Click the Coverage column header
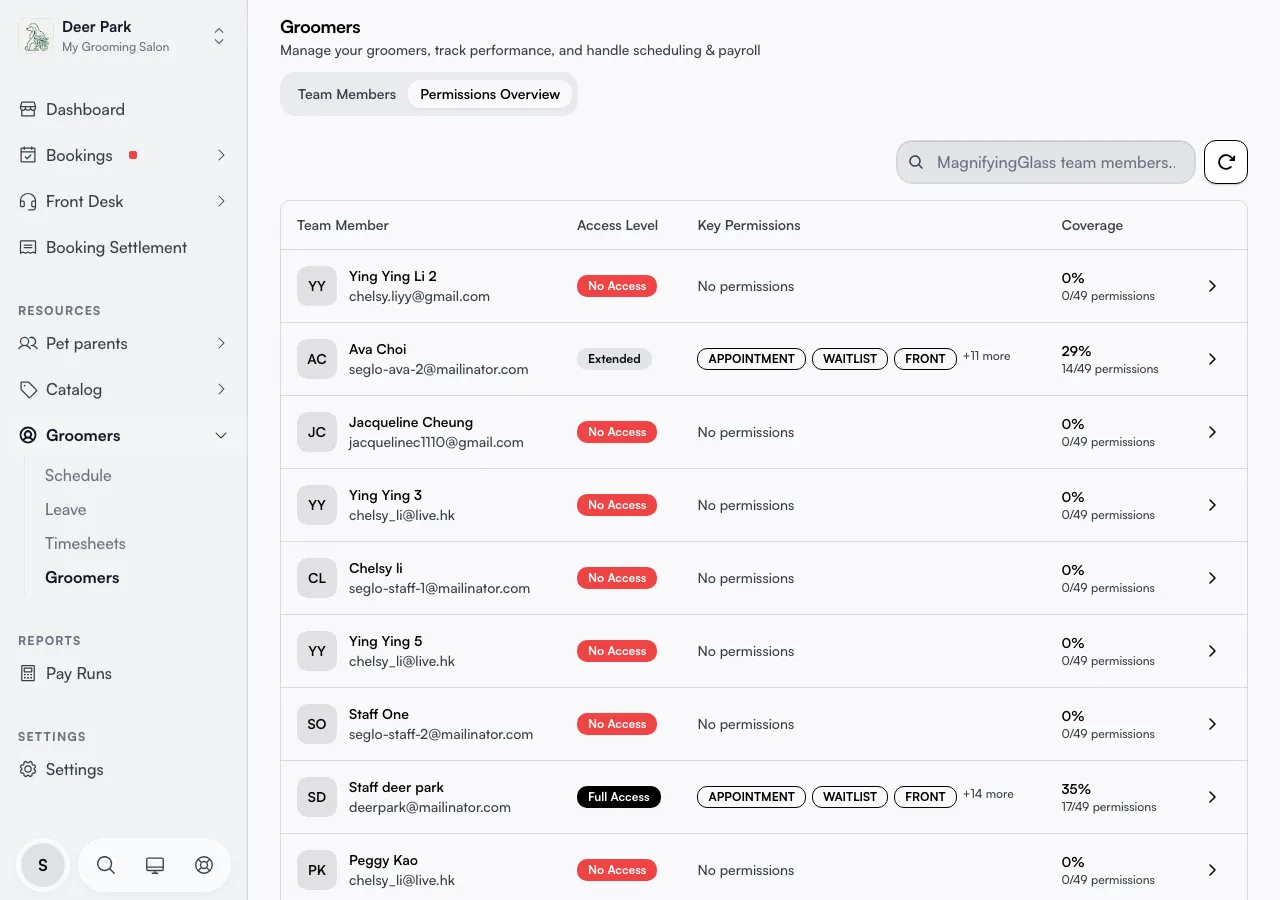Viewport: 1280px width, 900px height. point(1092,225)
